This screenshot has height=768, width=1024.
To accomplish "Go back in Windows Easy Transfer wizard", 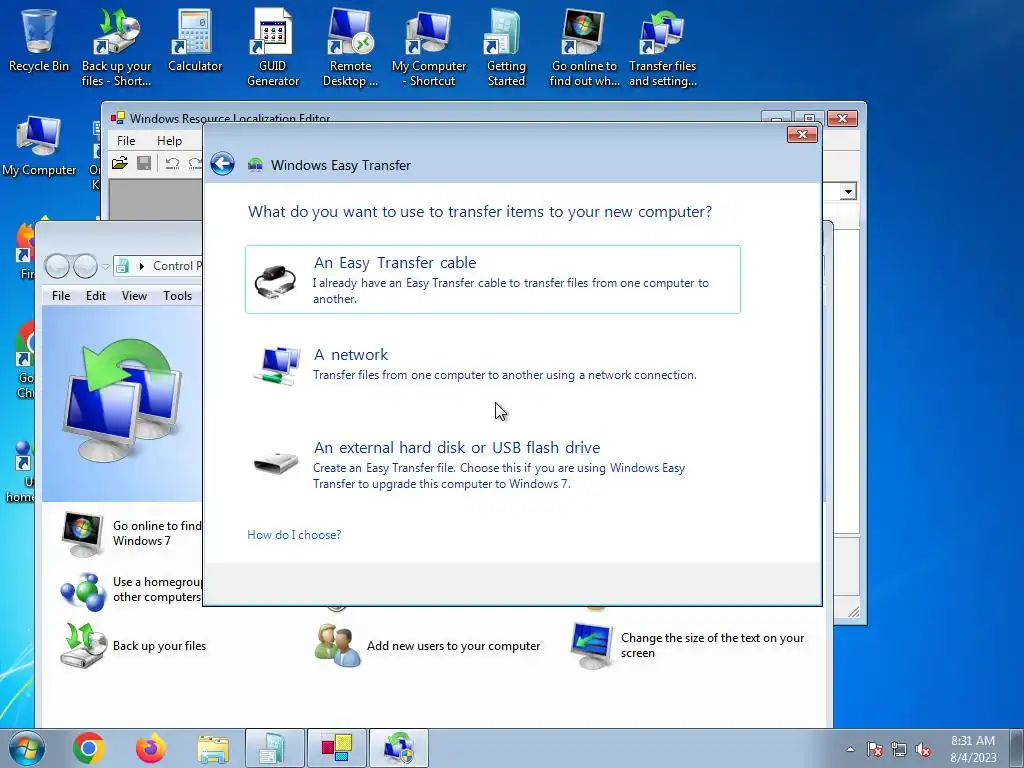I will point(222,164).
